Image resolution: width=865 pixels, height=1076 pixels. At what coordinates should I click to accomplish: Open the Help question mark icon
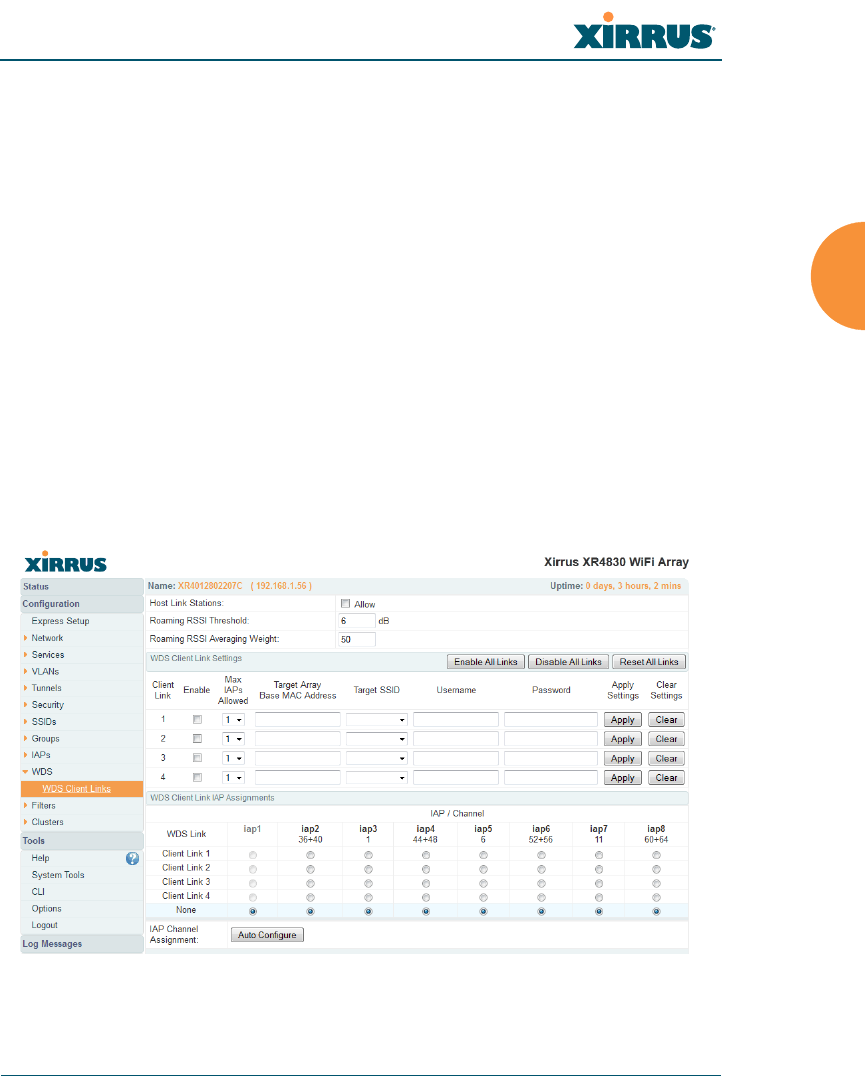tap(132, 858)
